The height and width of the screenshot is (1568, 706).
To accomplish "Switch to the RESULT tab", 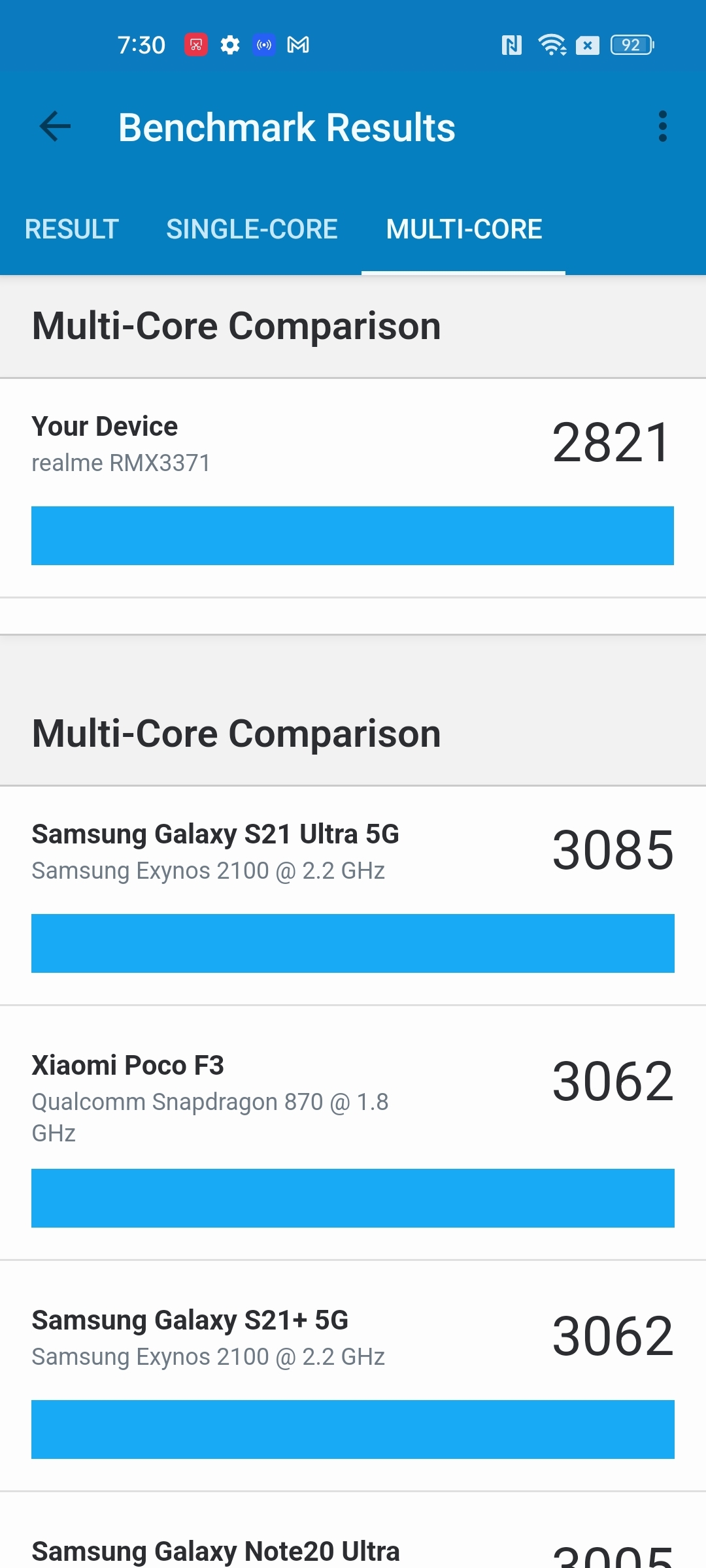I will 71,229.
